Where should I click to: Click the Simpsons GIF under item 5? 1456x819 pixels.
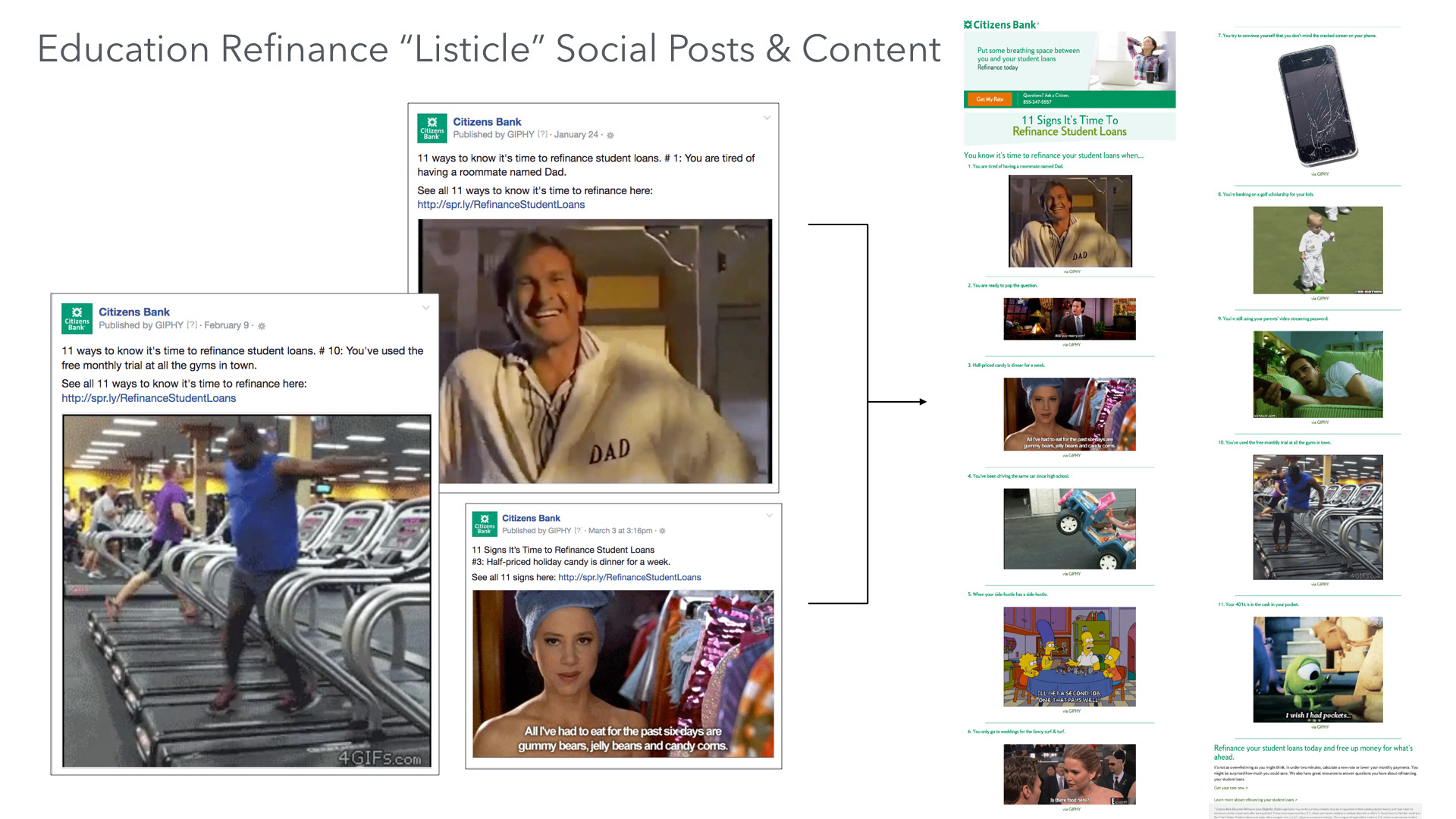tap(1069, 656)
